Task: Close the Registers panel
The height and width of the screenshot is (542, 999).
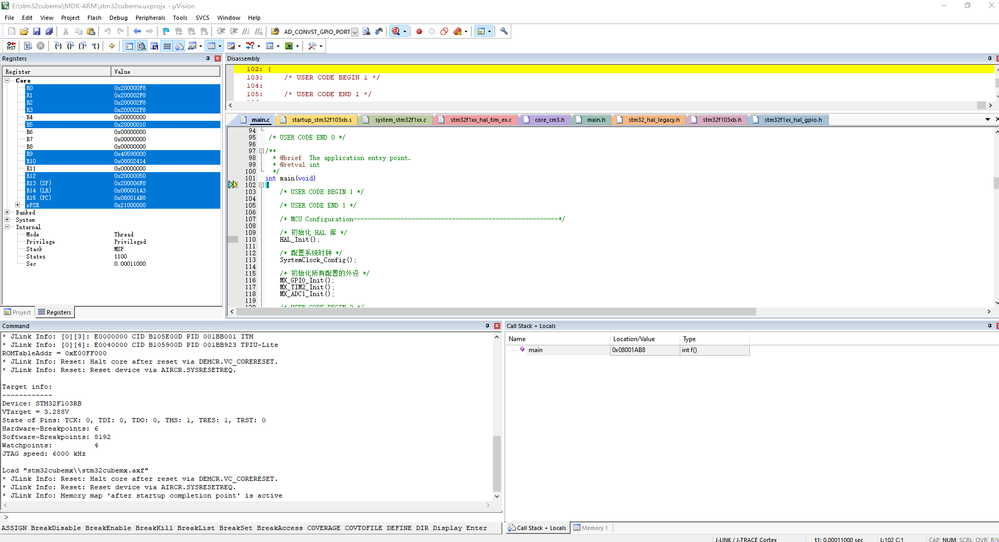Action: click(217, 59)
